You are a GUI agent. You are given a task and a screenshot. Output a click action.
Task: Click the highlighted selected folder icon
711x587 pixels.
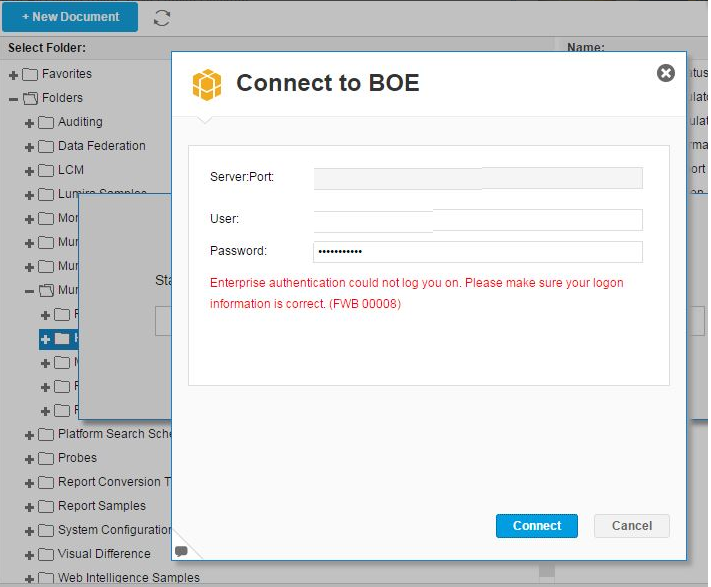[x=62, y=339]
